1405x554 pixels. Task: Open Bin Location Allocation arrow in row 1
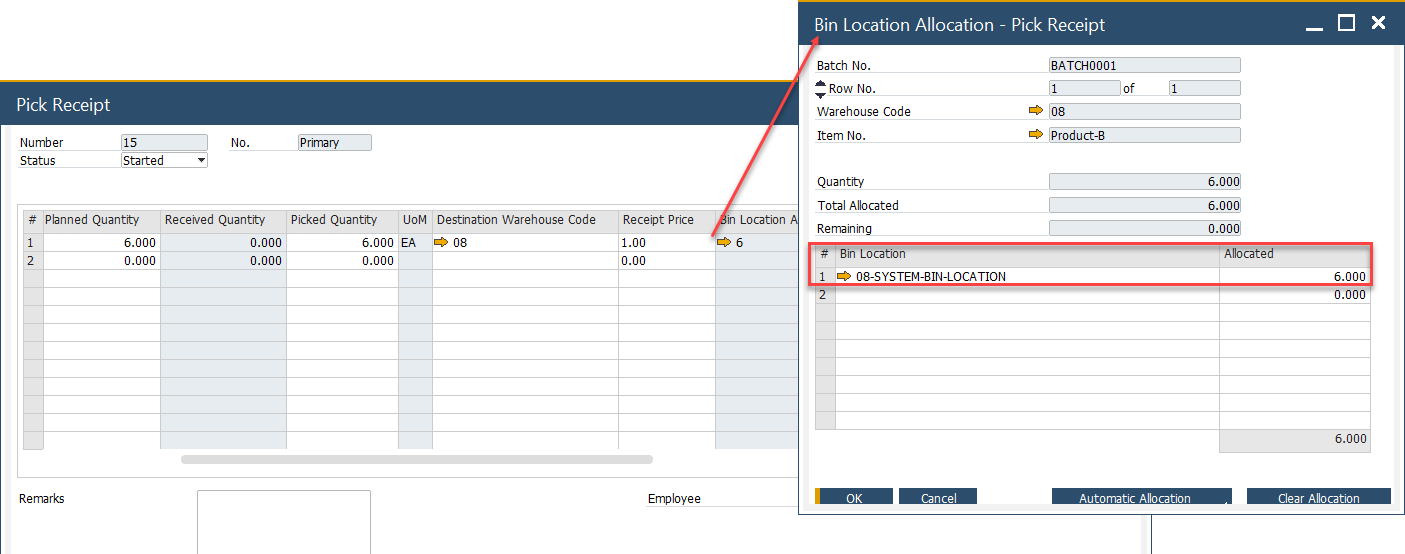[725, 243]
